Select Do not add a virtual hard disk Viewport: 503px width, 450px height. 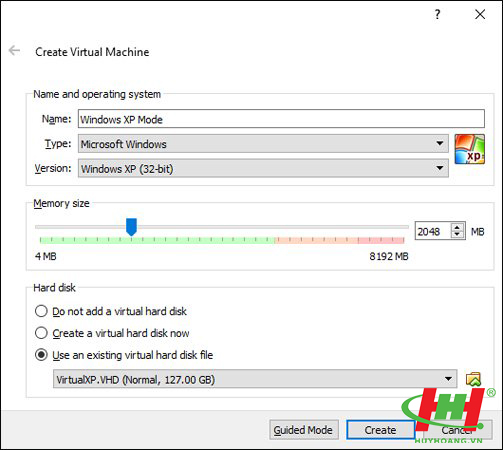coord(41,311)
